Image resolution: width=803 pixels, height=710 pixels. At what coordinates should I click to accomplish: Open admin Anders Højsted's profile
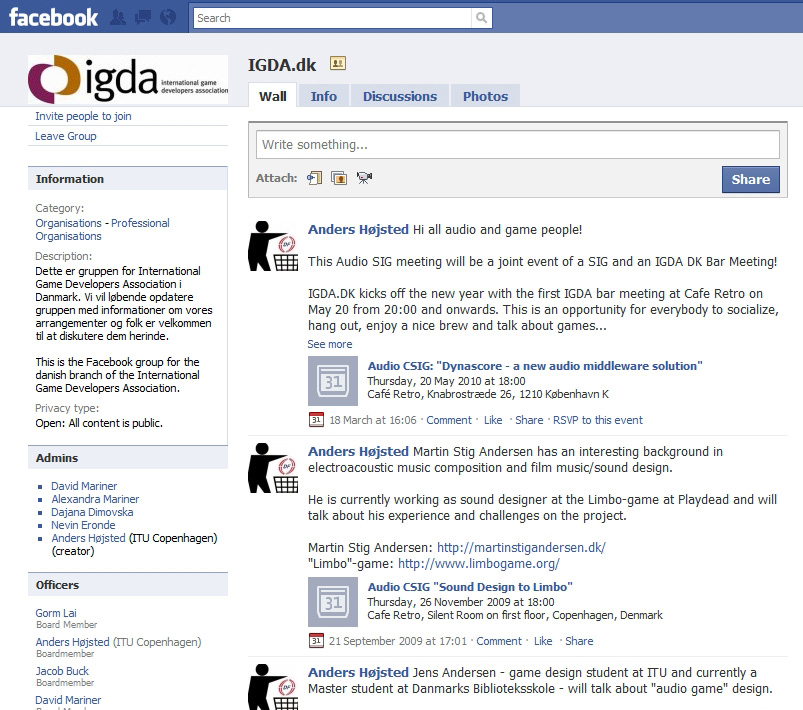[x=88, y=538]
